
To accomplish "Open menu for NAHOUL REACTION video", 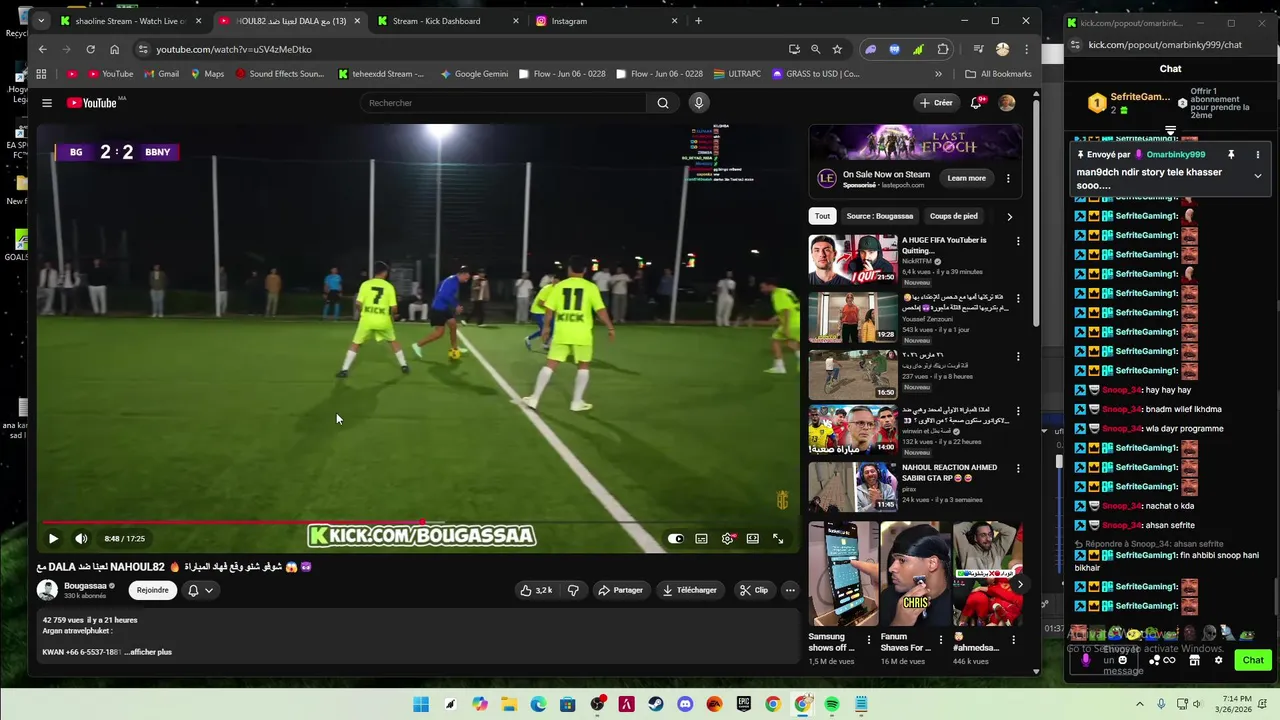I will [x=1018, y=469].
